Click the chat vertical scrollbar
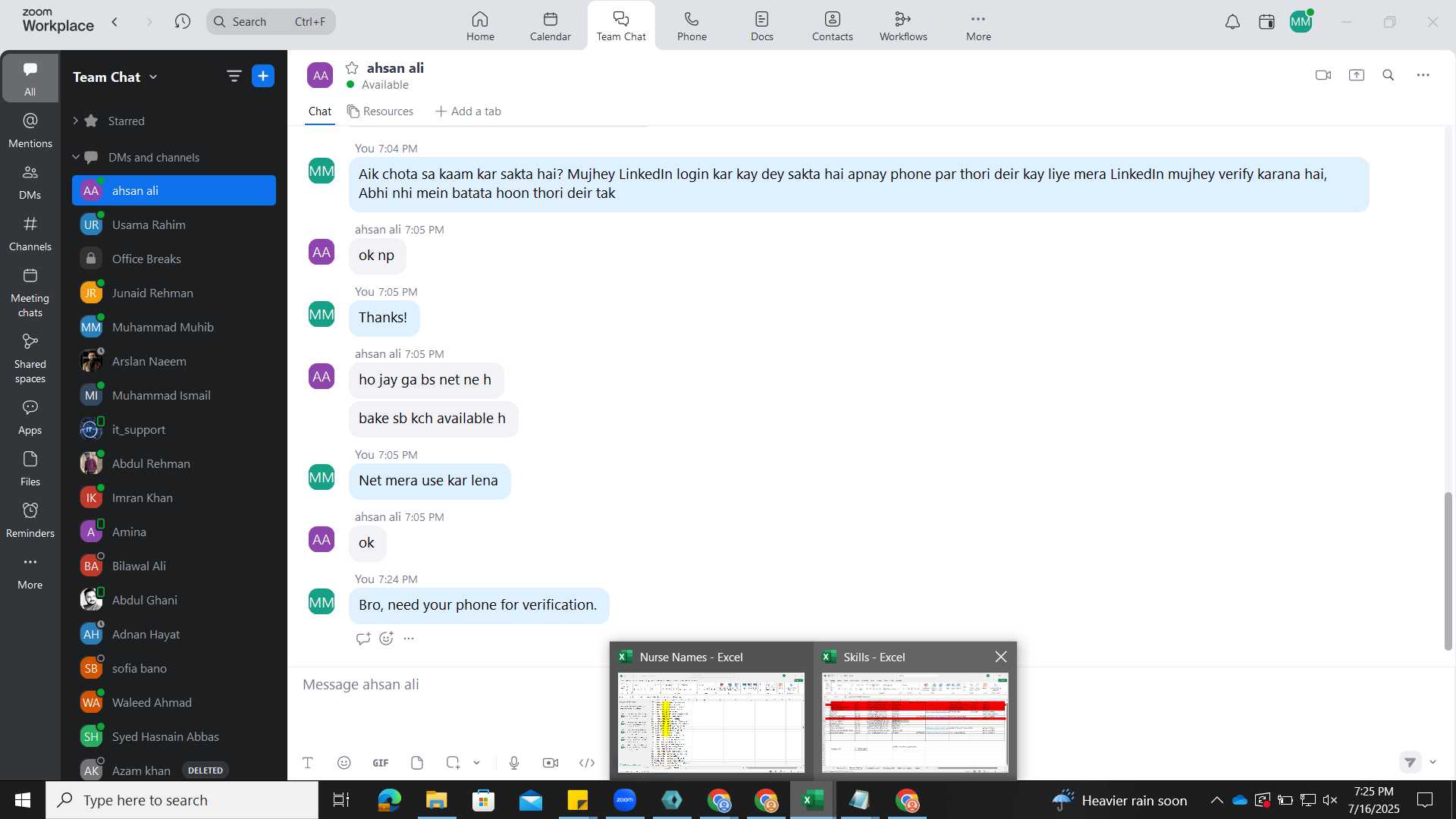 pos(1448,570)
